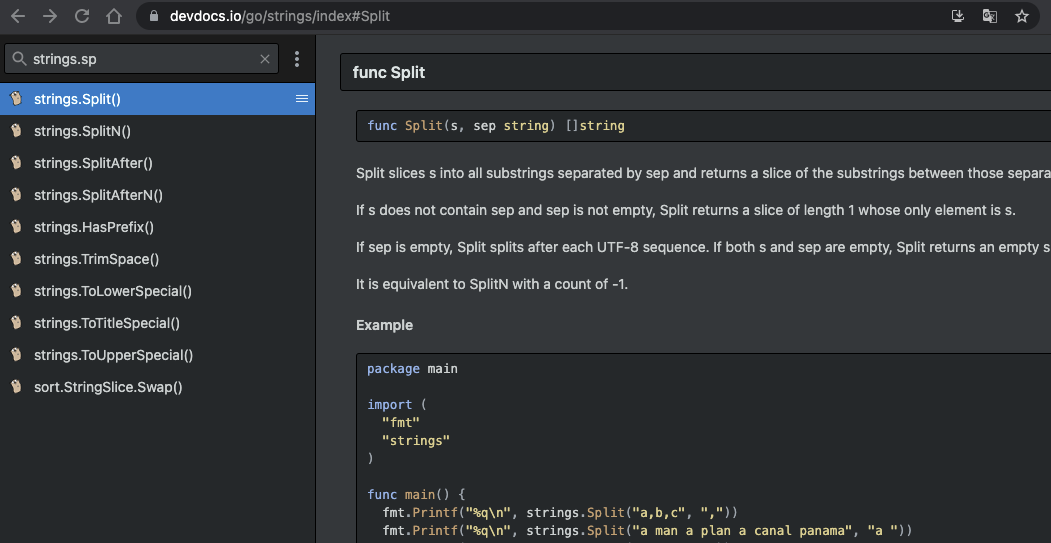This screenshot has height=543, width=1051.
Task: Bookmark page with the star icon
Action: pyautogui.click(x=1021, y=16)
